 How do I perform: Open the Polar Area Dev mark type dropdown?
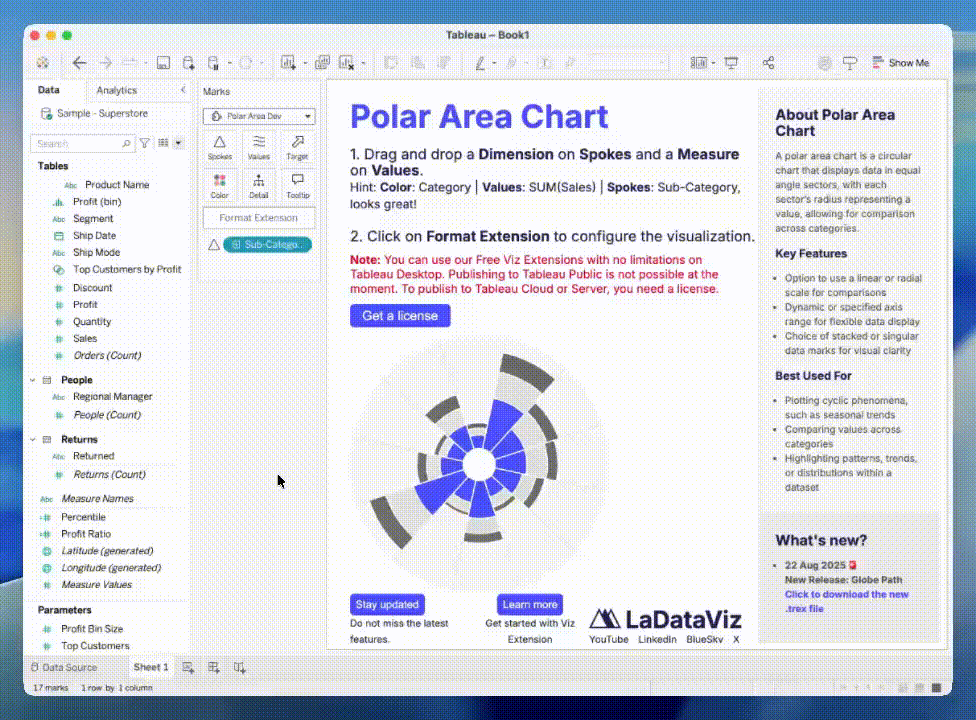point(259,116)
